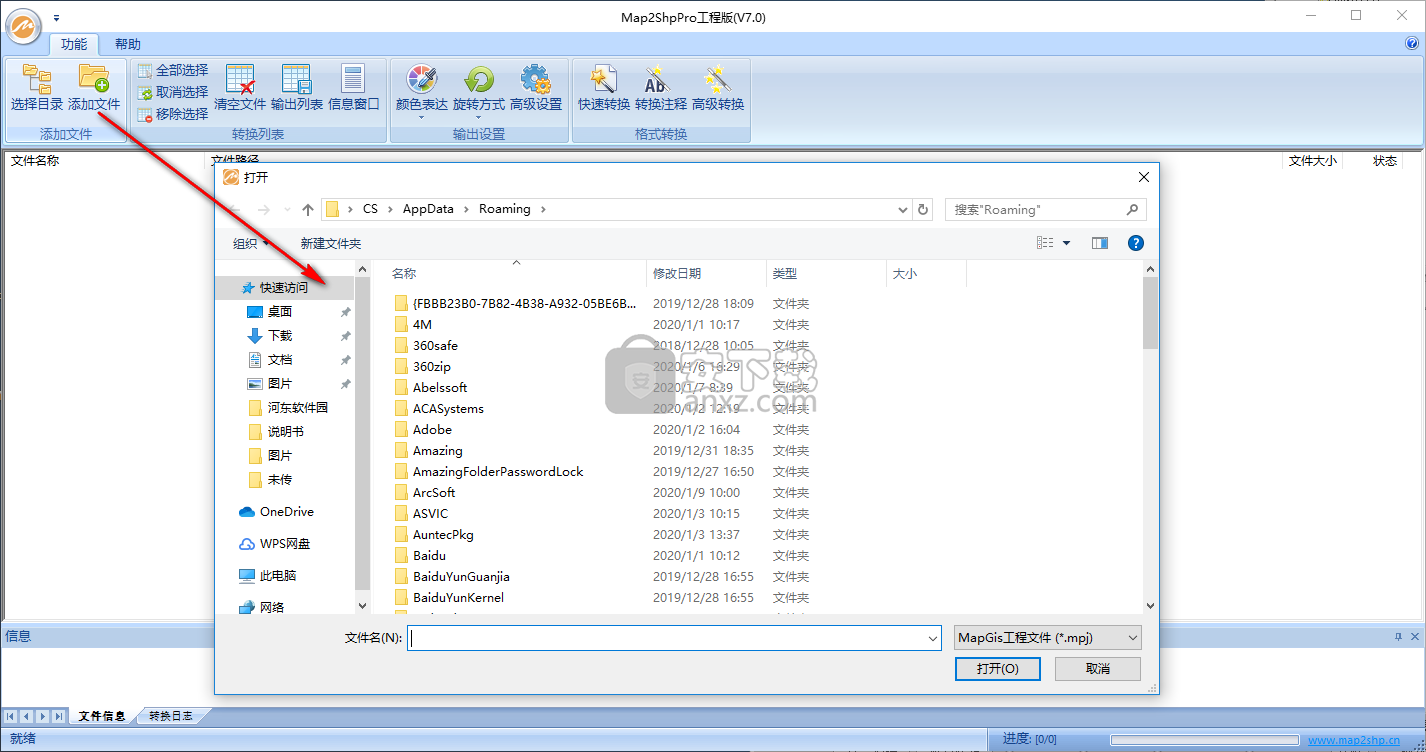Click 新建文件夹 button
Image resolution: width=1426 pixels, height=752 pixels.
pyautogui.click(x=331, y=243)
